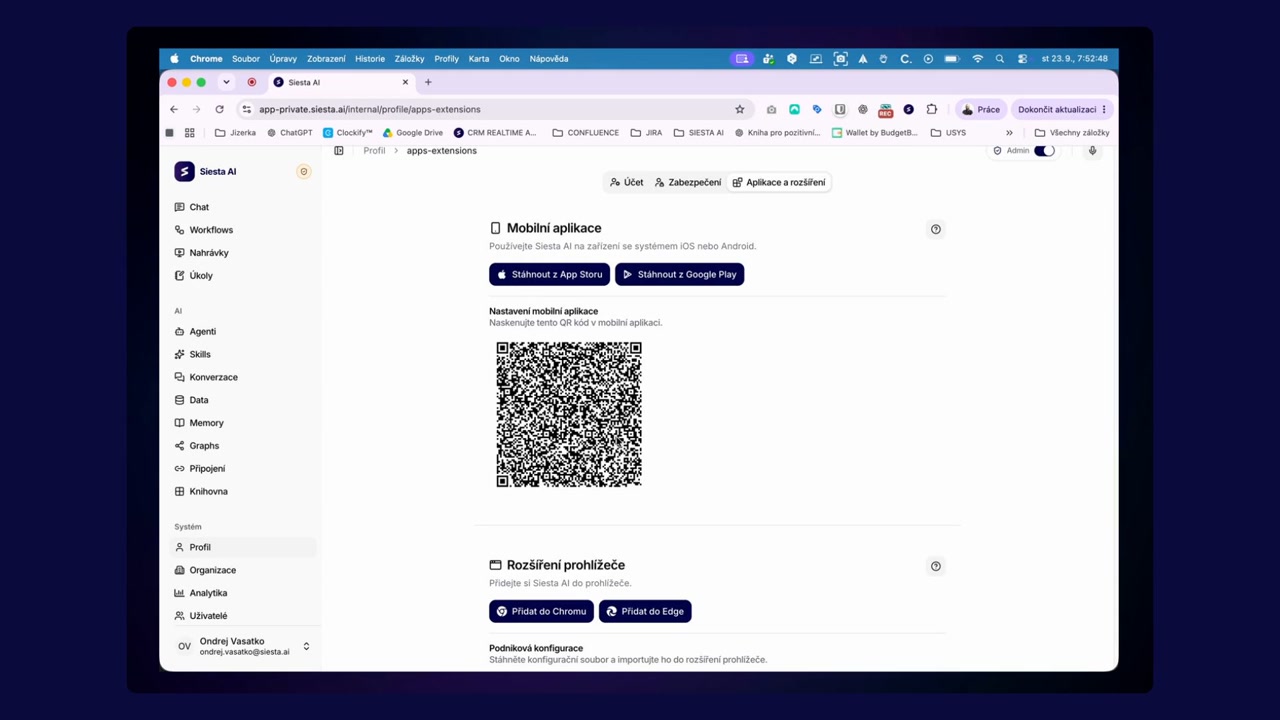Switch to the Zabezpečení tab
The image size is (1280, 720).
688,182
